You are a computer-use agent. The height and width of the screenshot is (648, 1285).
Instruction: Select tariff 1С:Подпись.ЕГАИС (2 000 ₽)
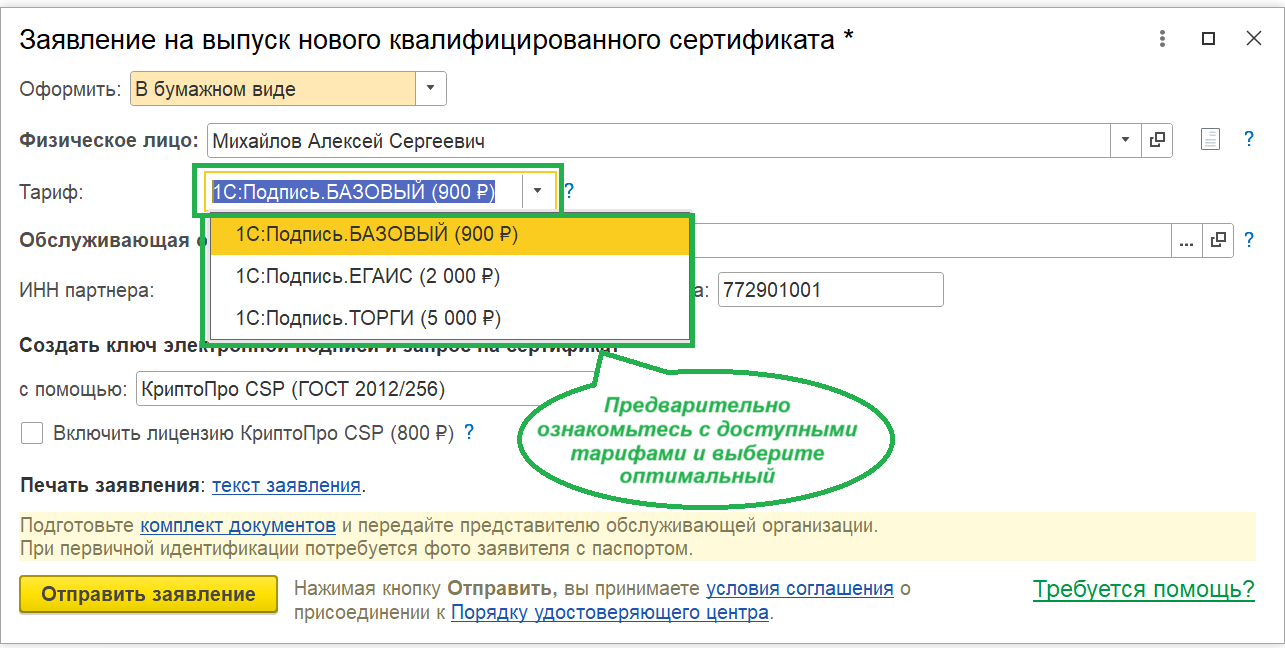[x=368, y=276]
